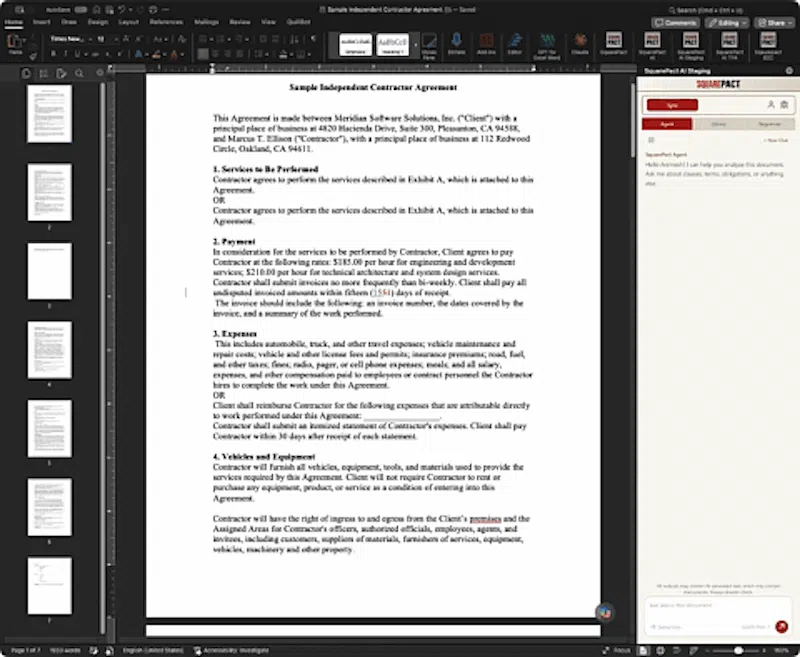Open the Share dropdown button

click(774, 23)
